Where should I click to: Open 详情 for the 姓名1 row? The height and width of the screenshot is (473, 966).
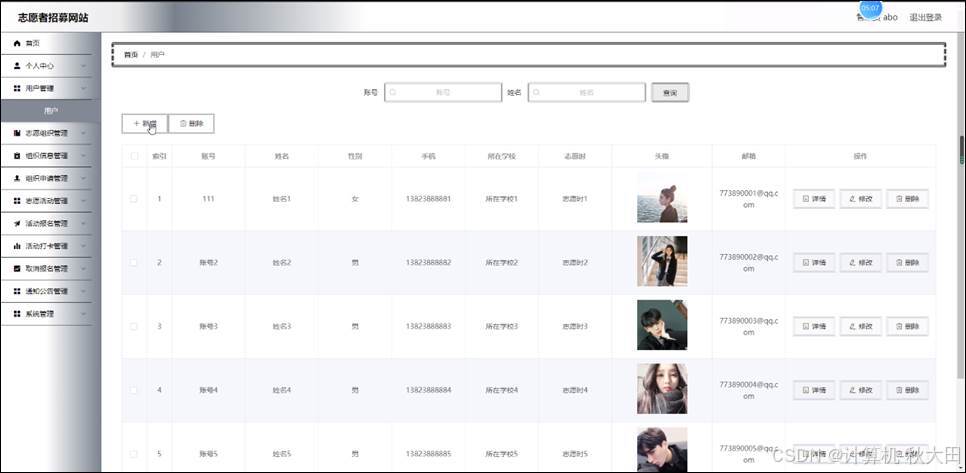(814, 199)
